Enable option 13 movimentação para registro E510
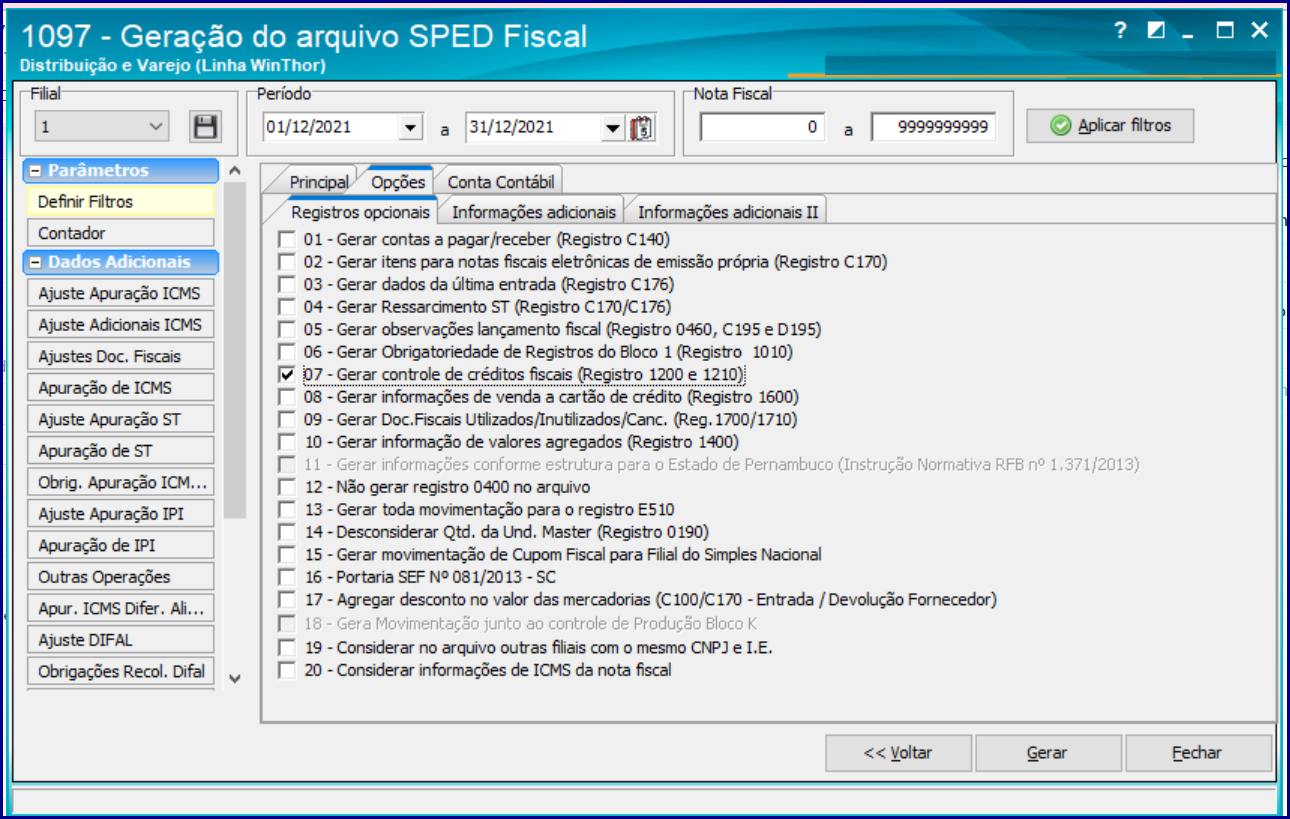This screenshot has height=819, width=1290. click(287, 509)
